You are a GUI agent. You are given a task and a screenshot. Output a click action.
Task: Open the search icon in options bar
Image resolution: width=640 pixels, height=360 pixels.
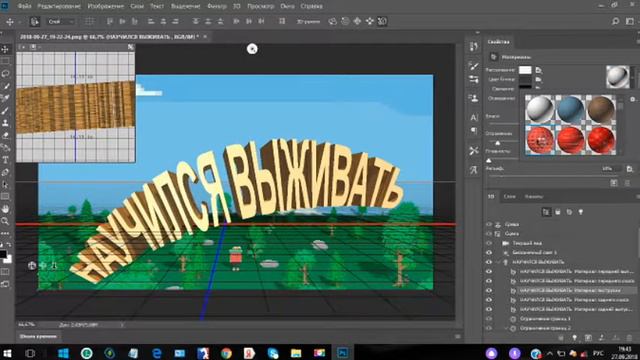coord(615,21)
